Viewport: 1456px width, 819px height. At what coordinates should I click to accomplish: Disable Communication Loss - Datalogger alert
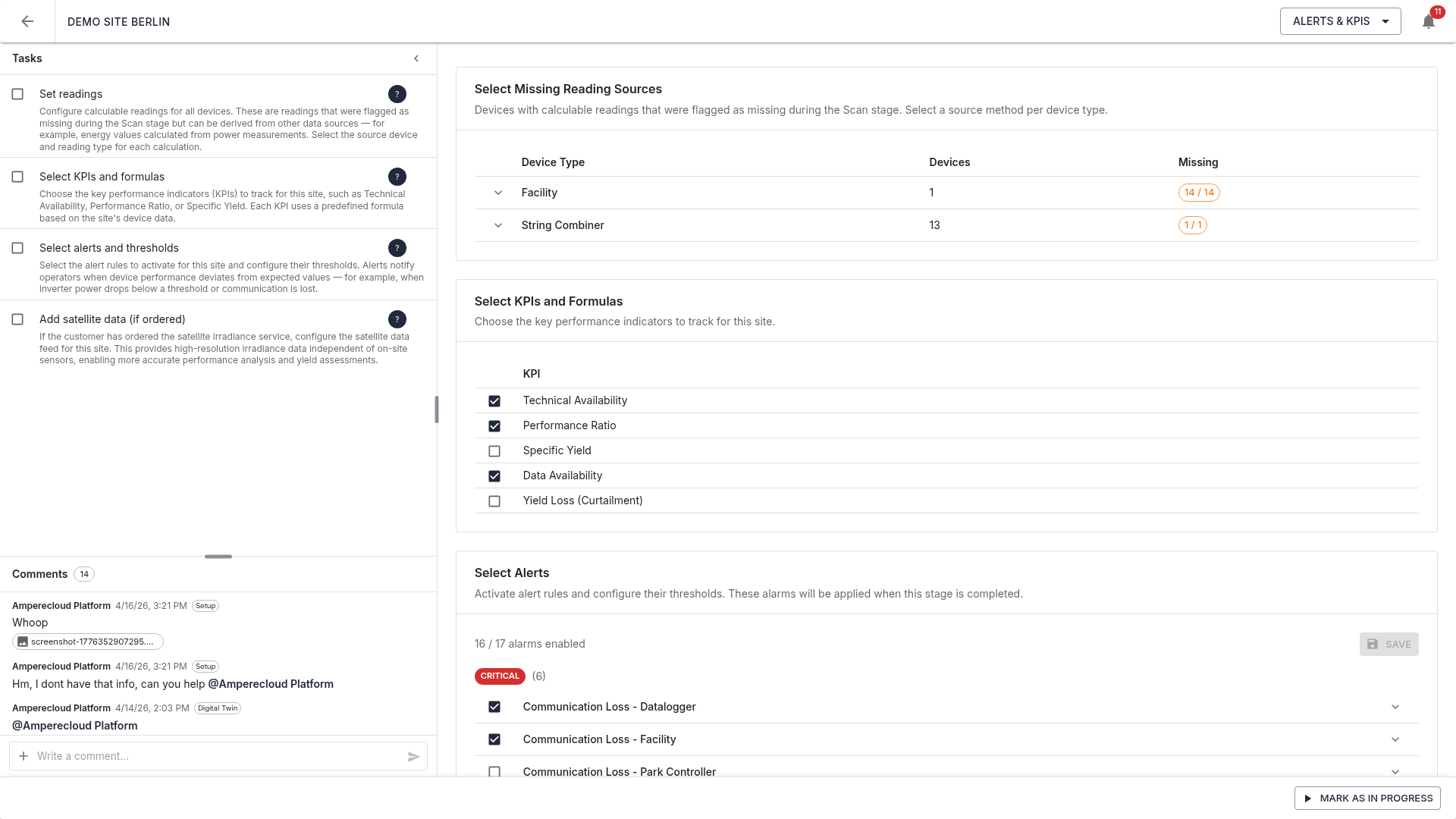click(x=494, y=707)
